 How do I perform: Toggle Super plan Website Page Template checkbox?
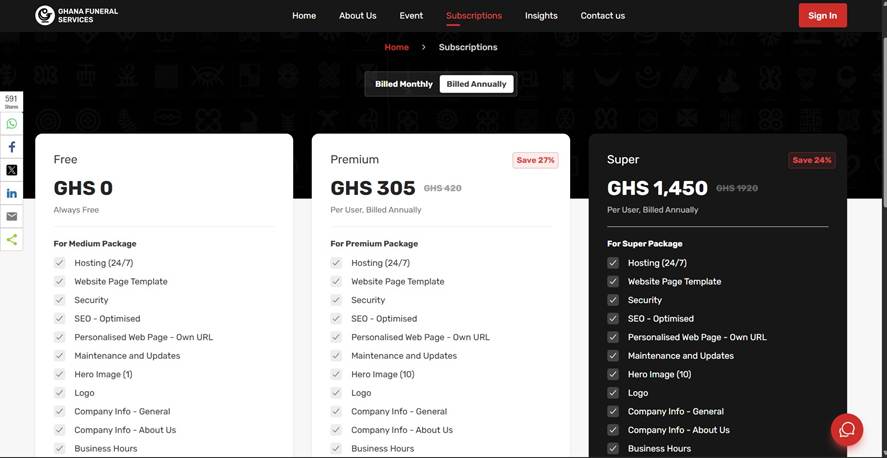click(x=613, y=282)
